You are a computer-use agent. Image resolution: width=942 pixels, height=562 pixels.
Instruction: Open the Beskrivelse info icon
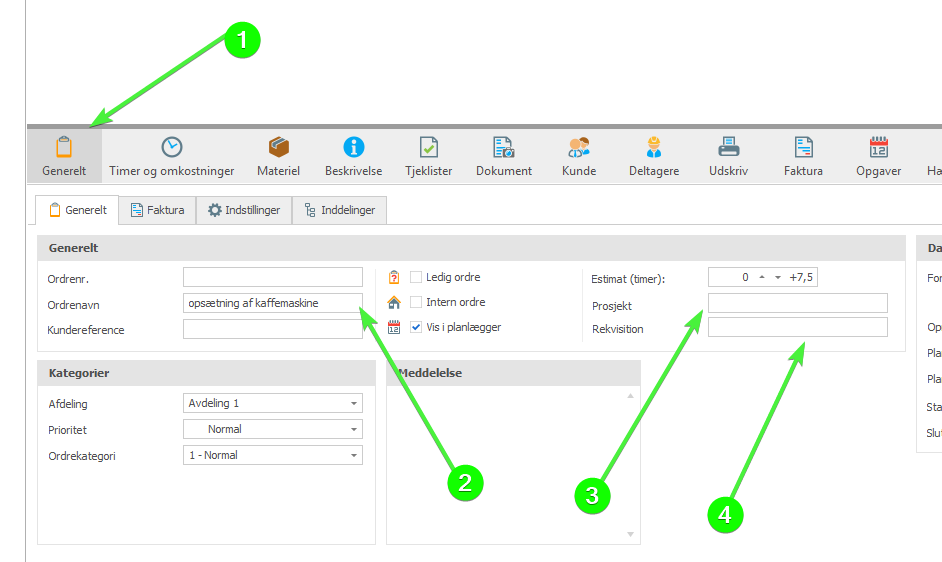pyautogui.click(x=354, y=147)
